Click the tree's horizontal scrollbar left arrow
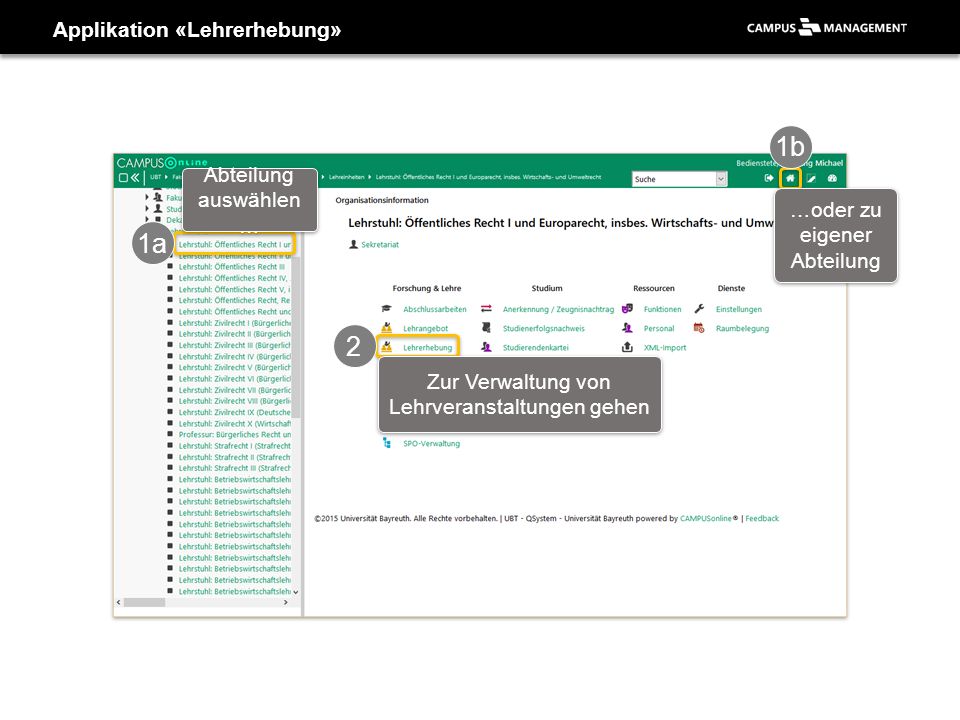Viewport: 960px width, 720px height. tap(119, 602)
